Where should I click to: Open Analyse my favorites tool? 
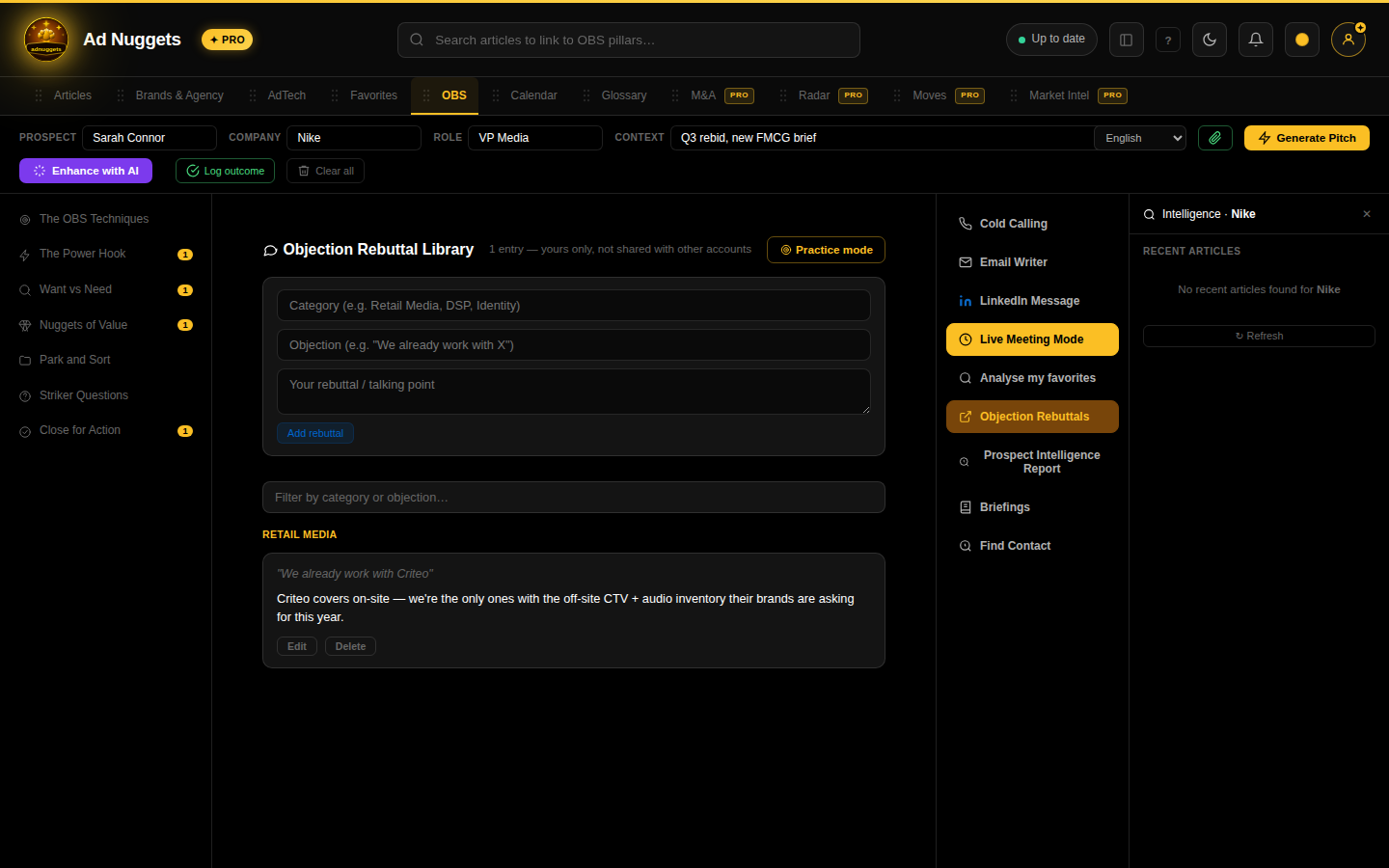pos(1032,378)
